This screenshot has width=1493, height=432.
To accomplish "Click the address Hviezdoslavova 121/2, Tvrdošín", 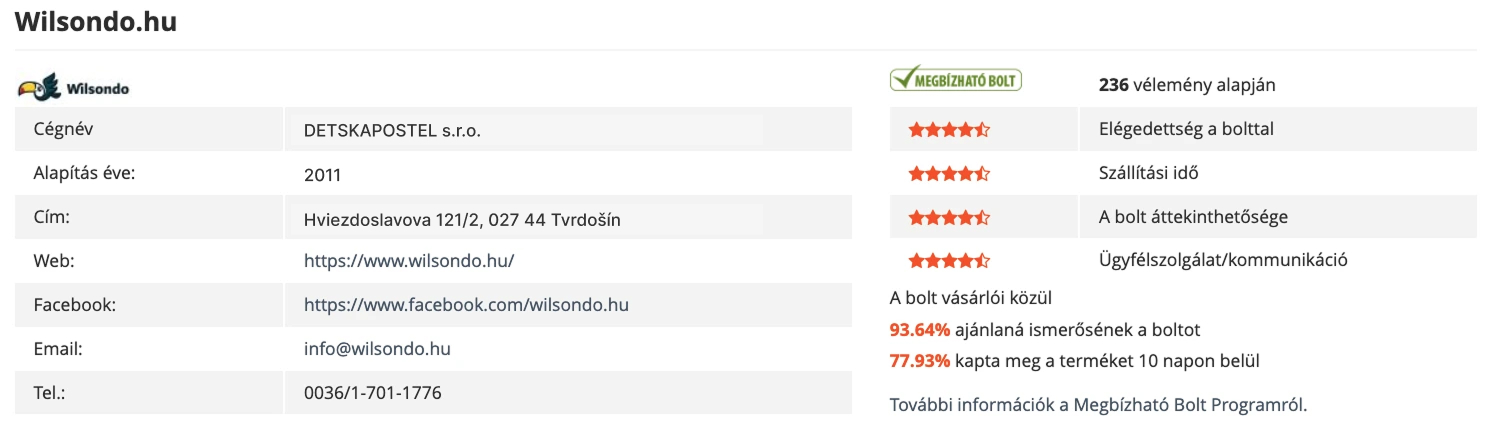I will point(461,219).
